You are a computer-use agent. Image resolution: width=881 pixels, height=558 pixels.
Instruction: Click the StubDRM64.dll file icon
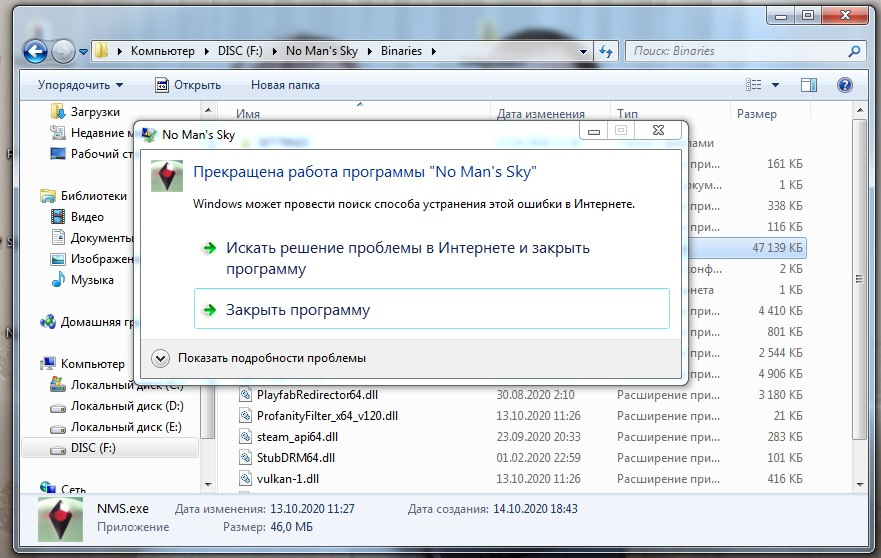245,457
